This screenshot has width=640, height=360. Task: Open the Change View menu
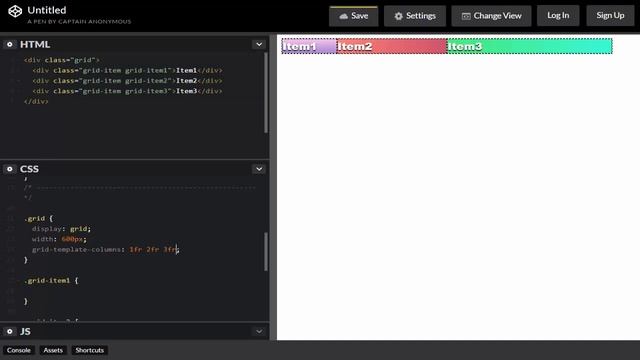491,16
